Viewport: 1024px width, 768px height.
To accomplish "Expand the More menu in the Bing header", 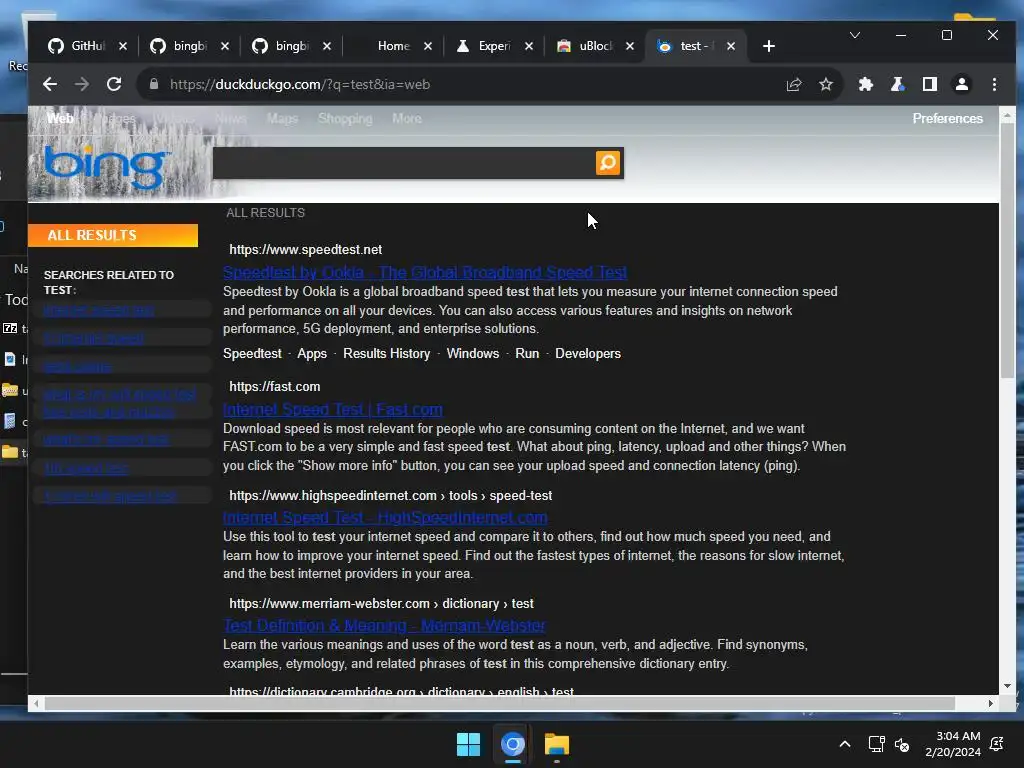I will [407, 118].
